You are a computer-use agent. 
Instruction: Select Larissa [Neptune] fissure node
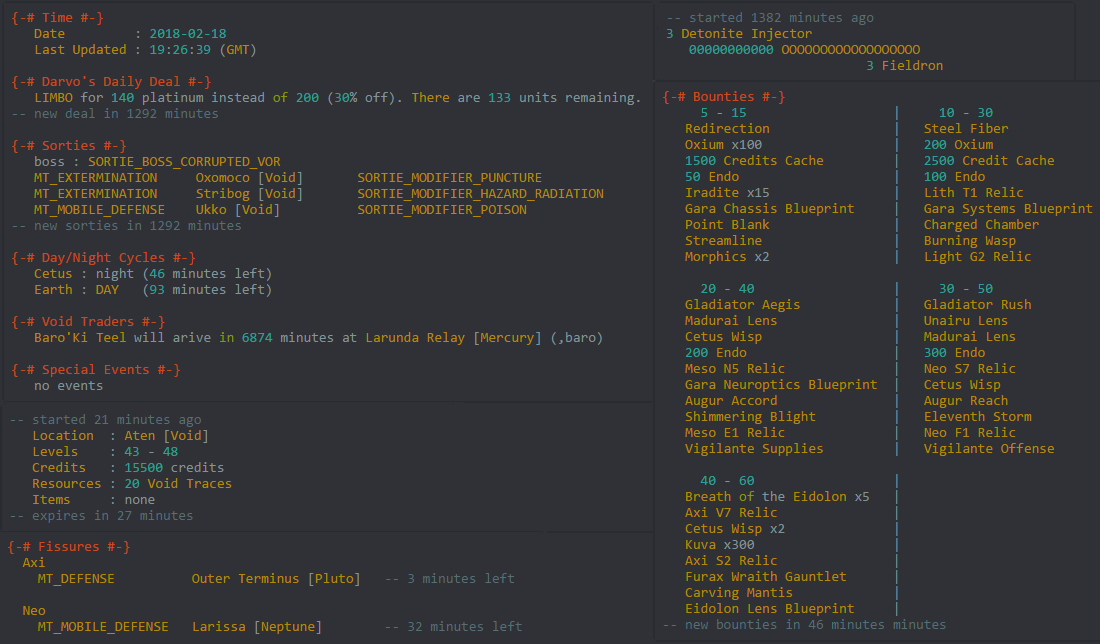tap(256, 627)
